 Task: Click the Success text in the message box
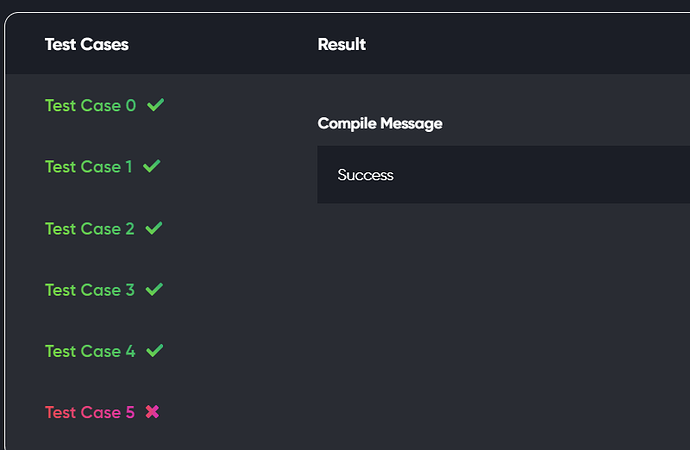tap(365, 175)
